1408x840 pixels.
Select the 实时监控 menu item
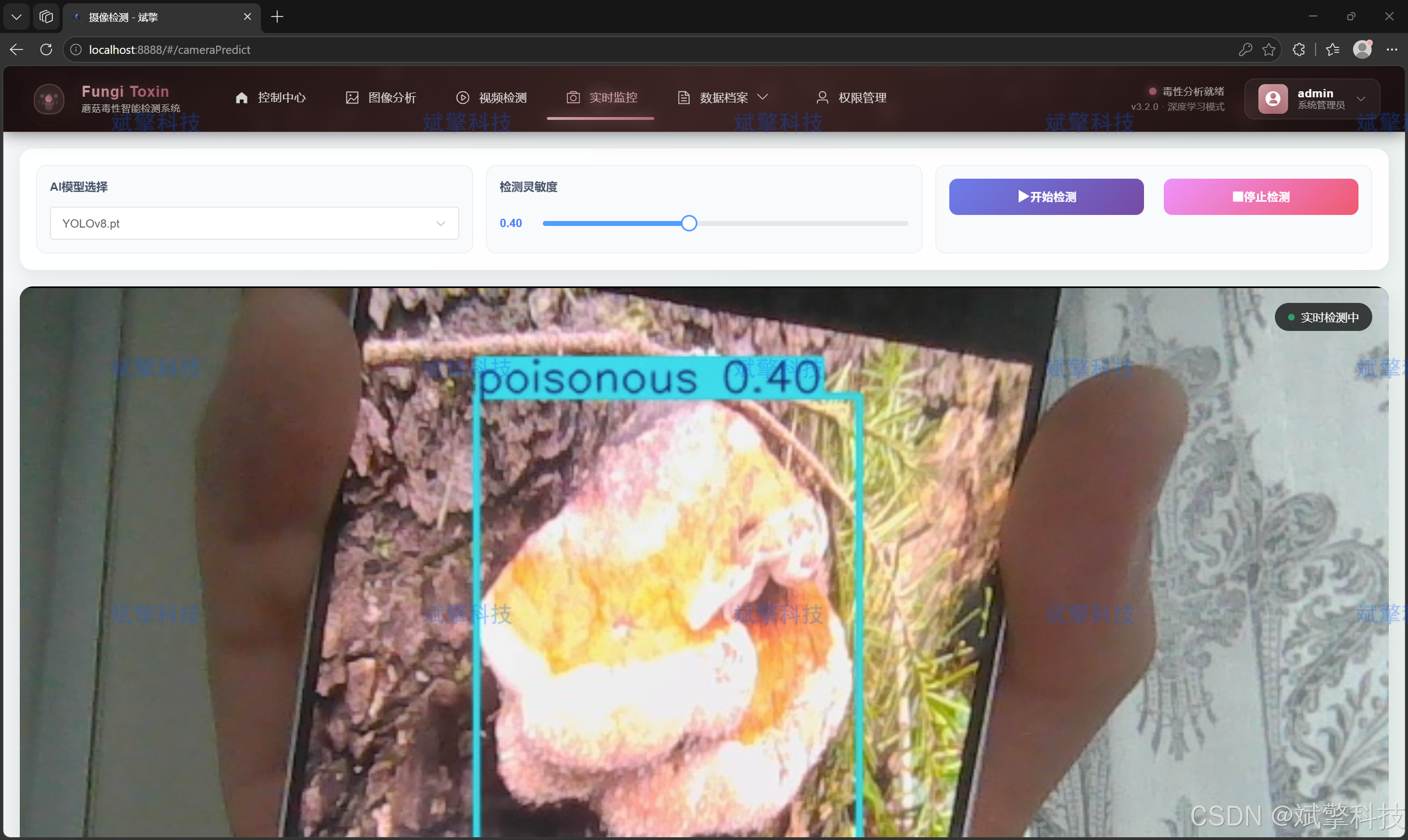pos(602,98)
